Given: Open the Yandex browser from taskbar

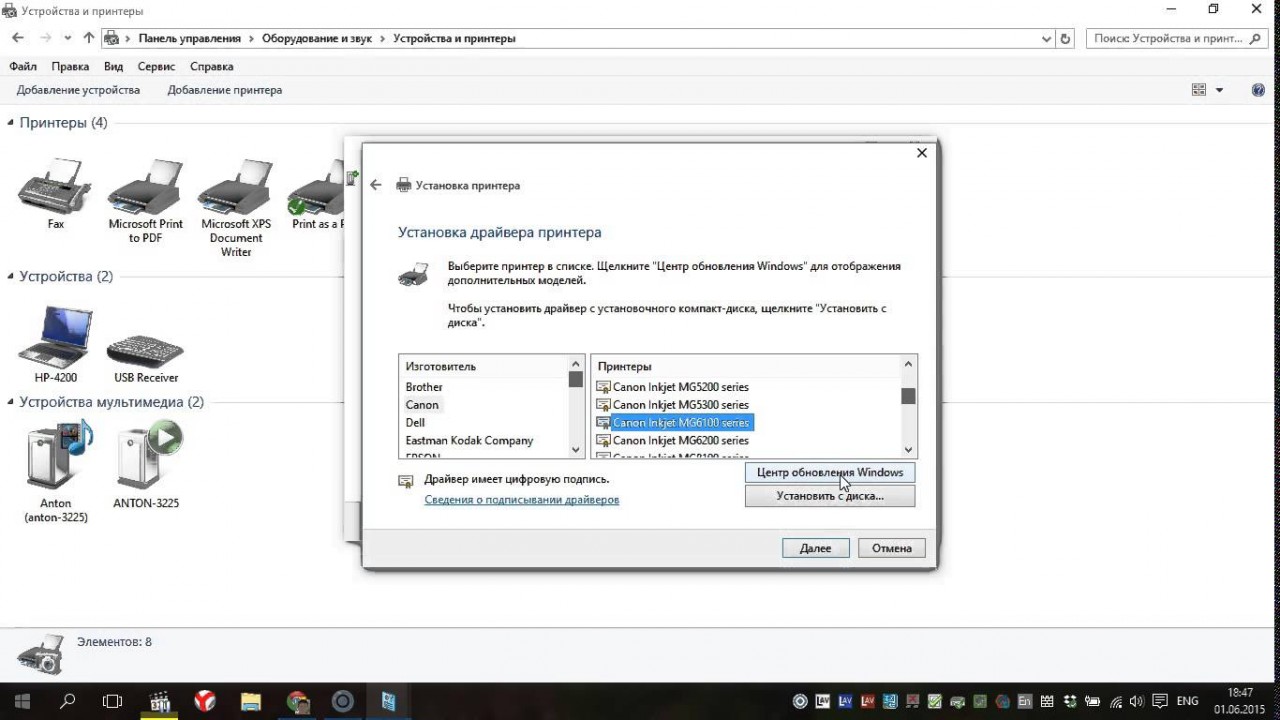Looking at the screenshot, I should click(204, 701).
